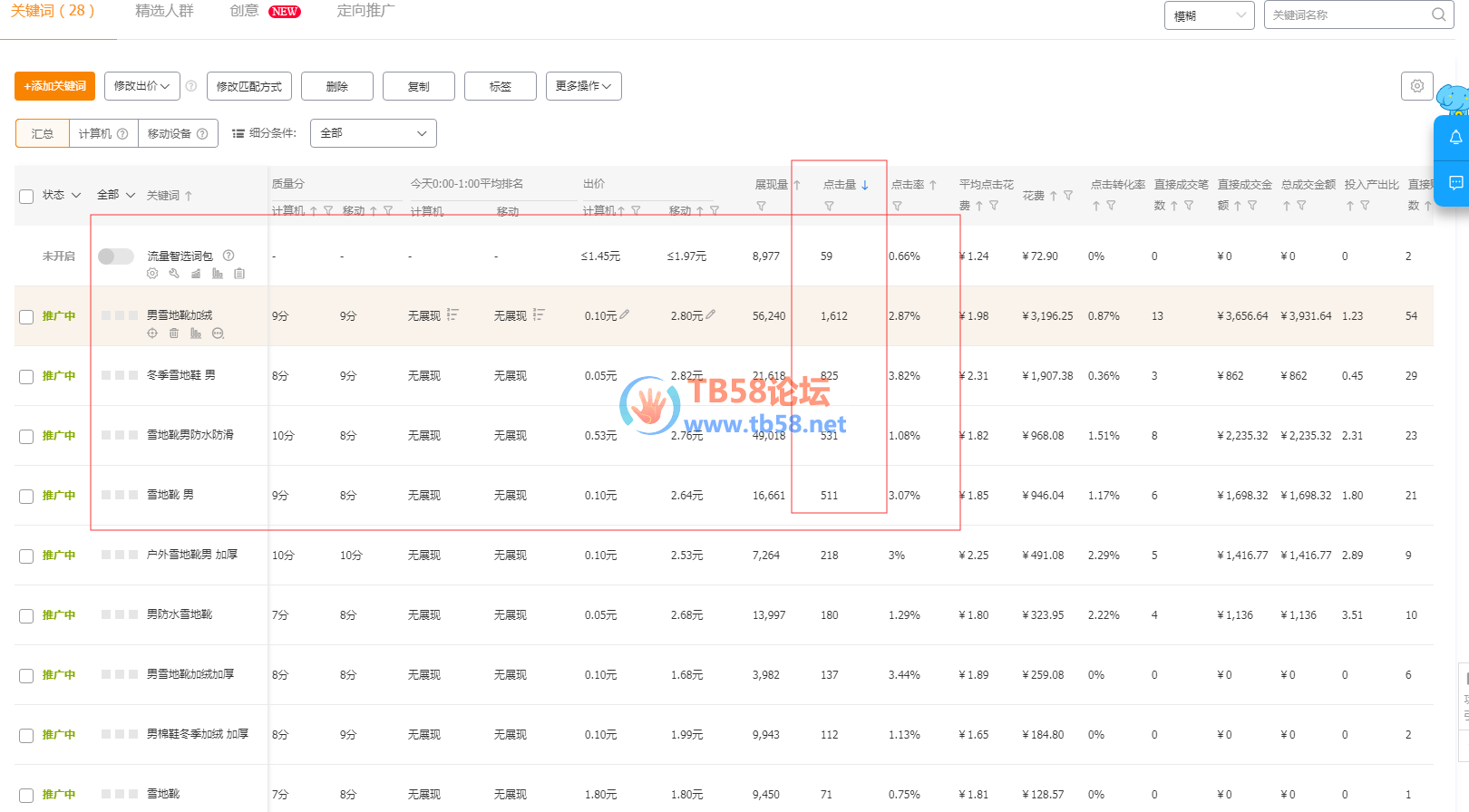Tick the select-all checkbox in table header
1469x812 pixels.
[26, 196]
